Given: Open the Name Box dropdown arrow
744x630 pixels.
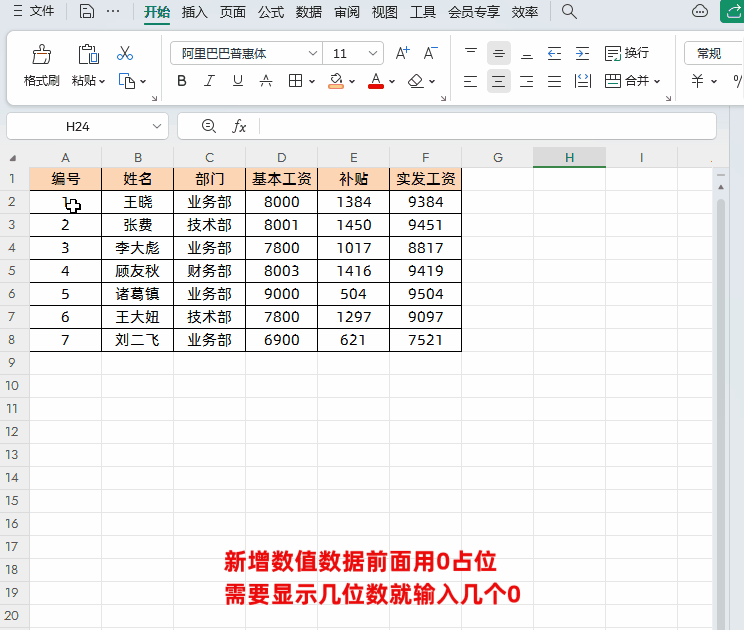Looking at the screenshot, I should [x=157, y=126].
